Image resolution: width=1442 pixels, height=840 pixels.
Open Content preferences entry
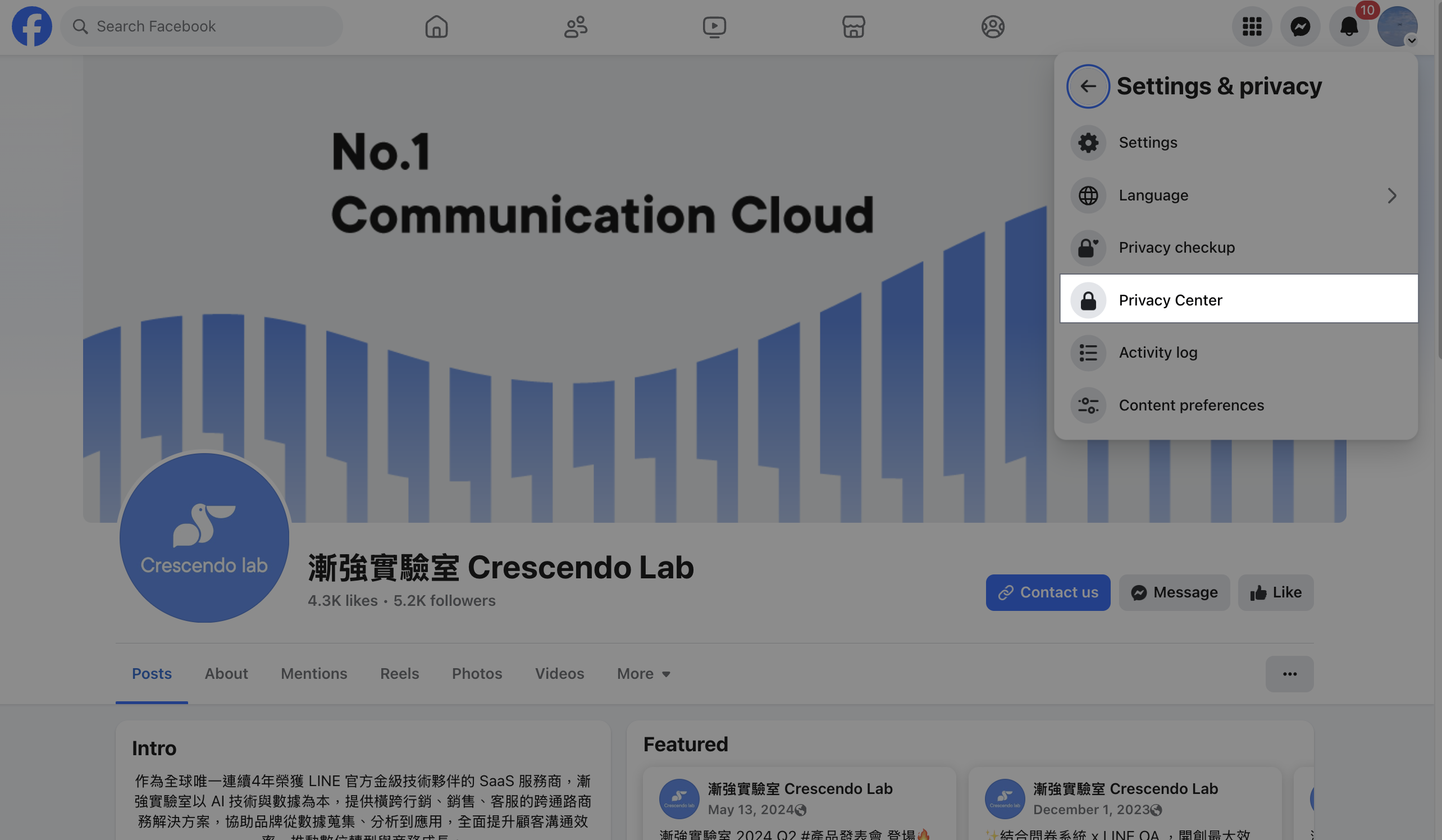[x=1236, y=406]
